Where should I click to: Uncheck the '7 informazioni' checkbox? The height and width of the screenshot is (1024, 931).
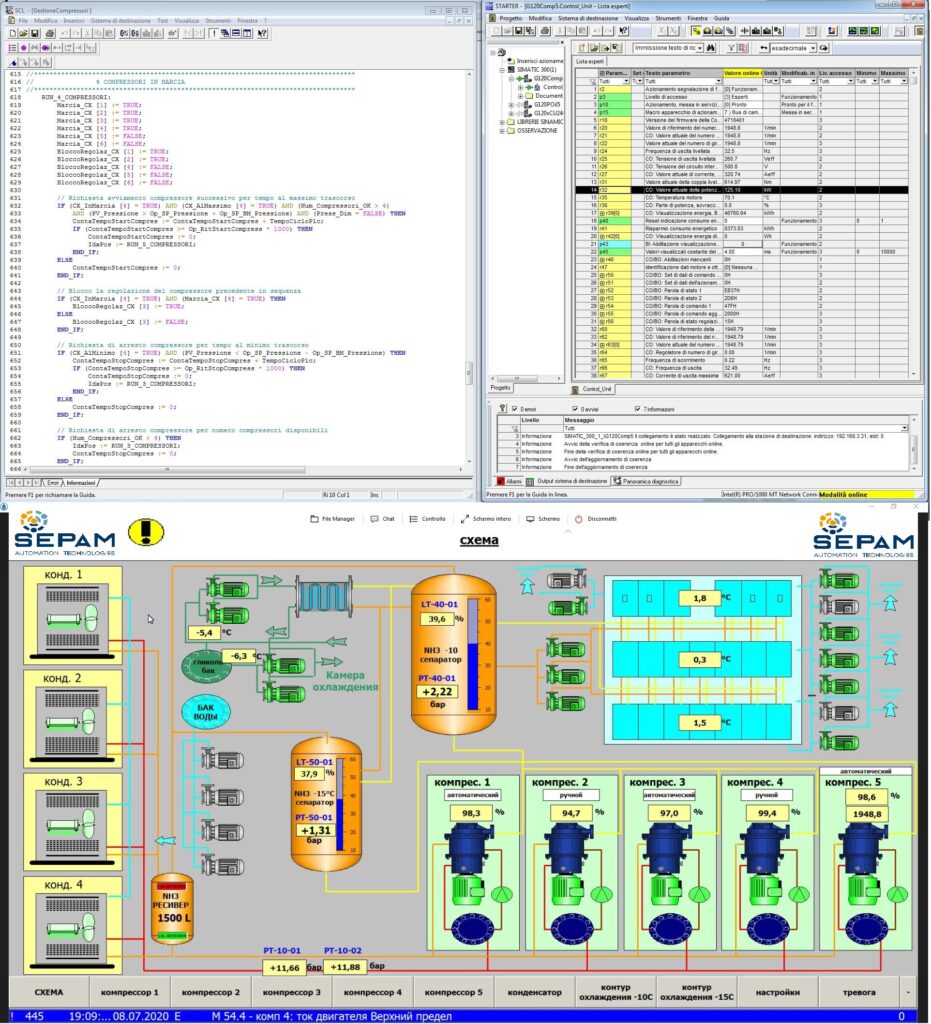[637, 409]
